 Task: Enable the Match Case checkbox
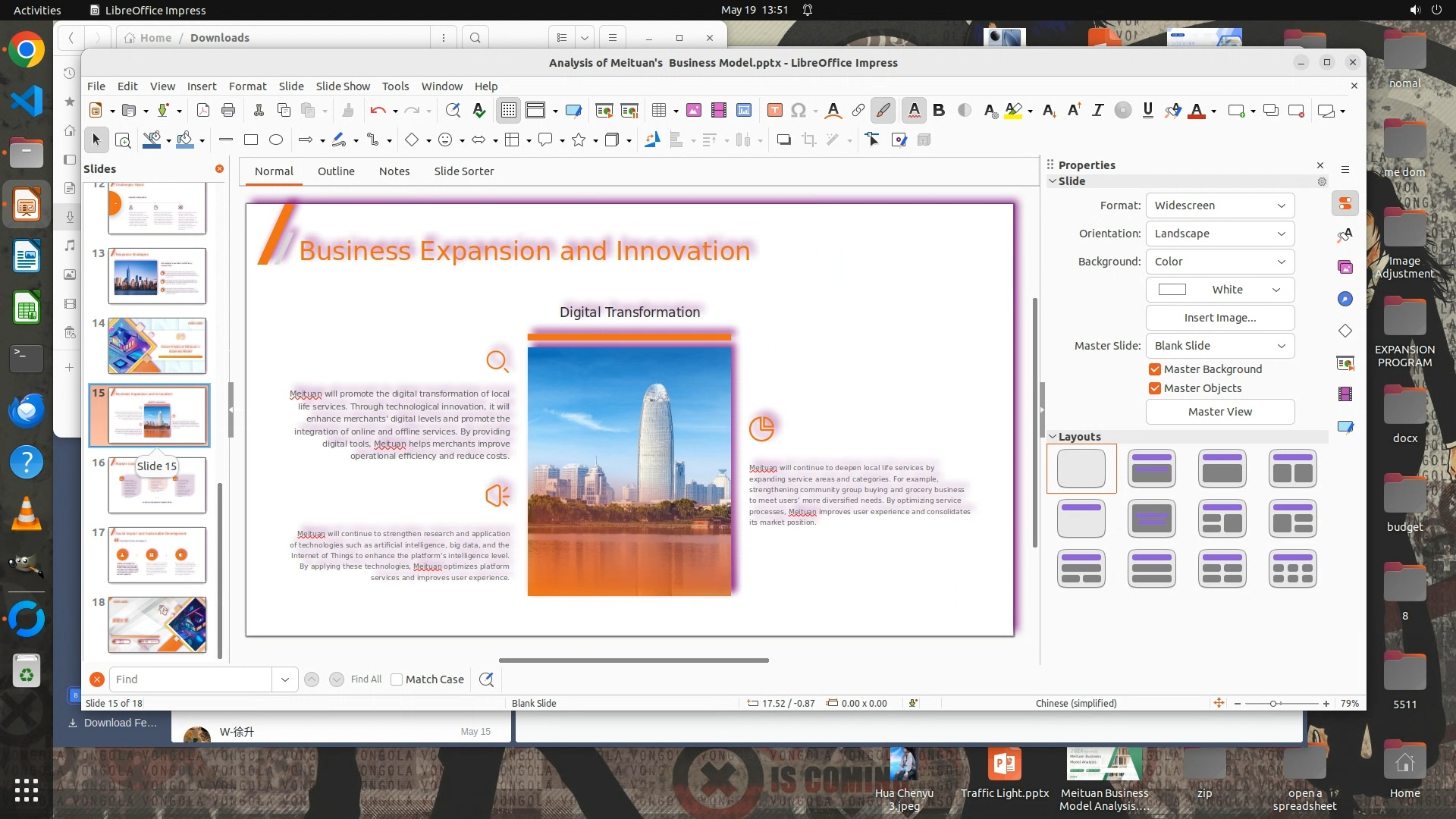click(397, 679)
